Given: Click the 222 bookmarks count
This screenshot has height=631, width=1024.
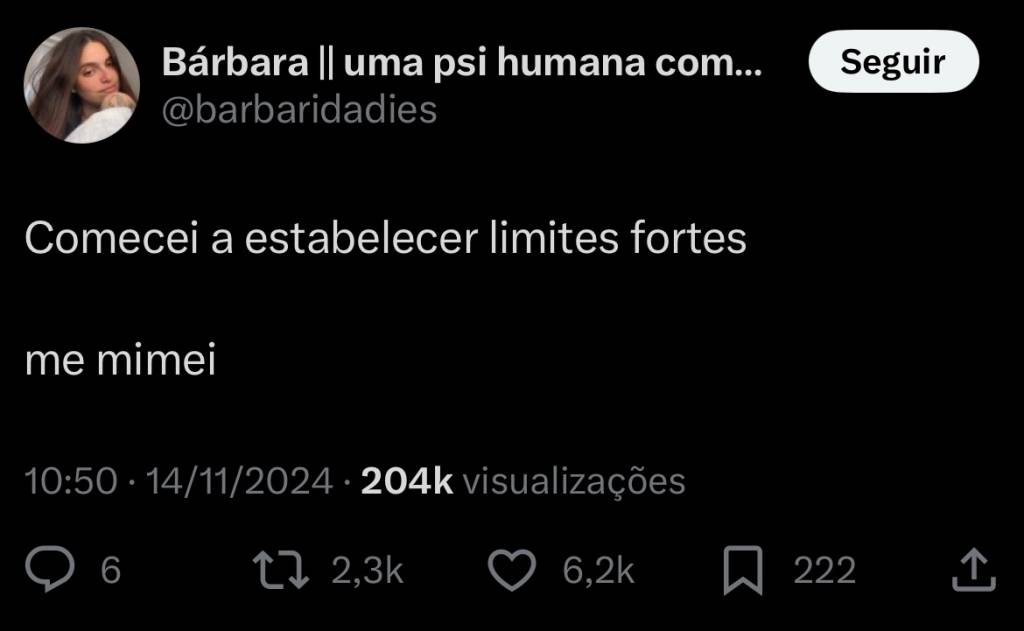Looking at the screenshot, I should pyautogui.click(x=824, y=570).
